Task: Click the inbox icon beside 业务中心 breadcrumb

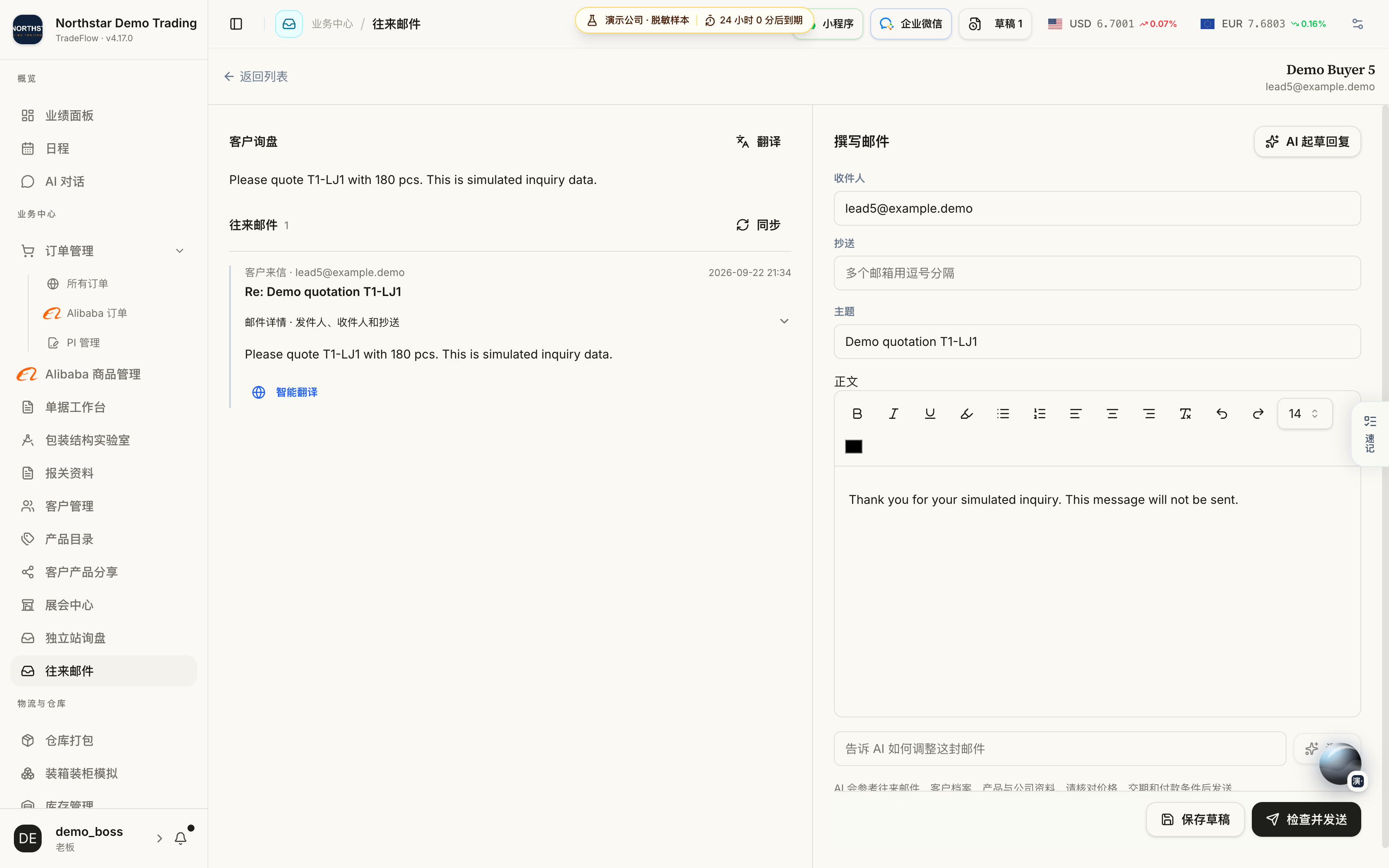Action: (289, 23)
